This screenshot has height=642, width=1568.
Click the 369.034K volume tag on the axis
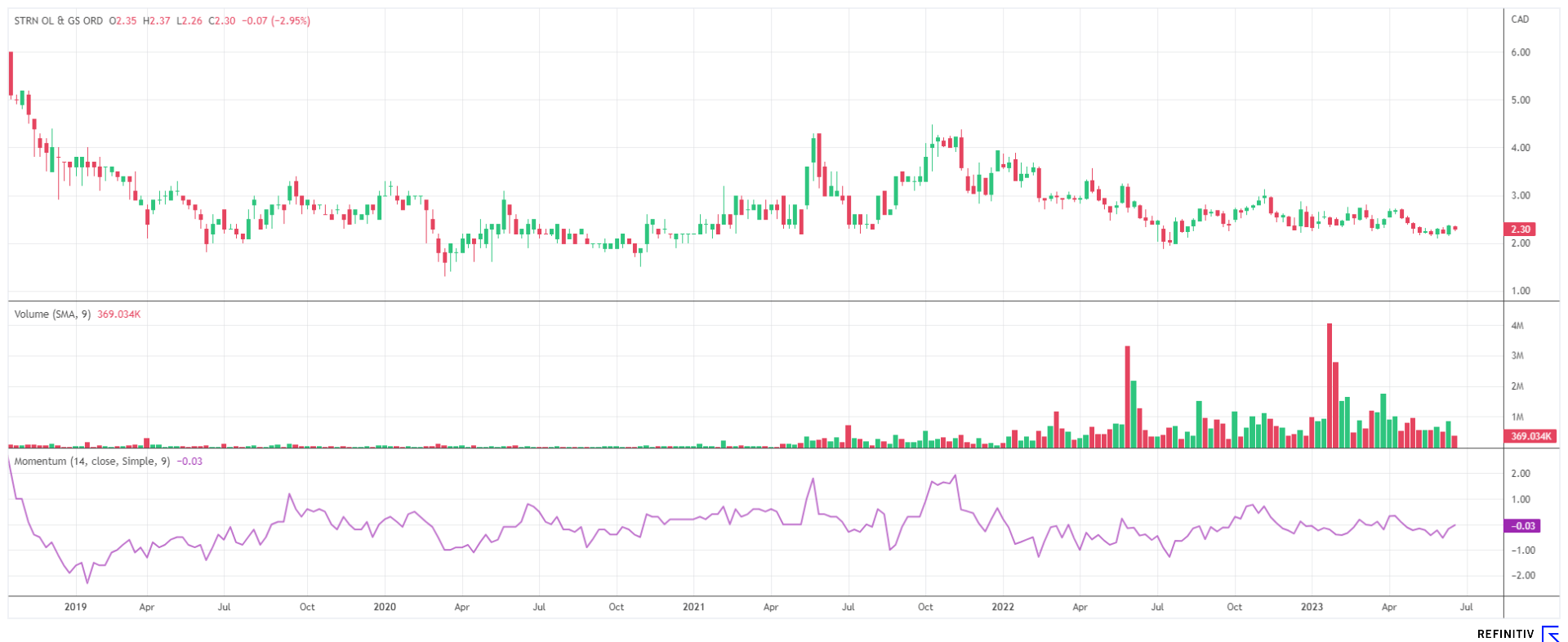pos(1530,436)
